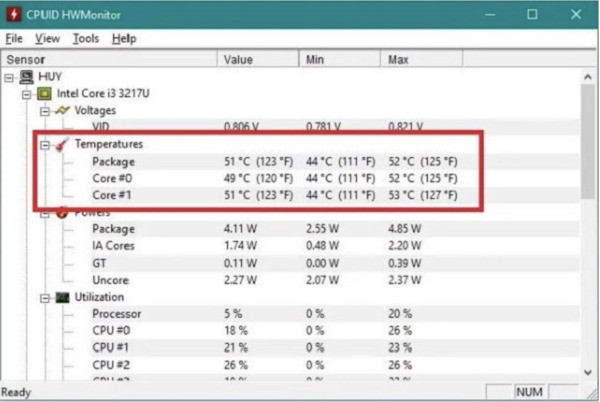Select the HUY computer icon
Screen dimensions: 600x402
click(x=27, y=77)
